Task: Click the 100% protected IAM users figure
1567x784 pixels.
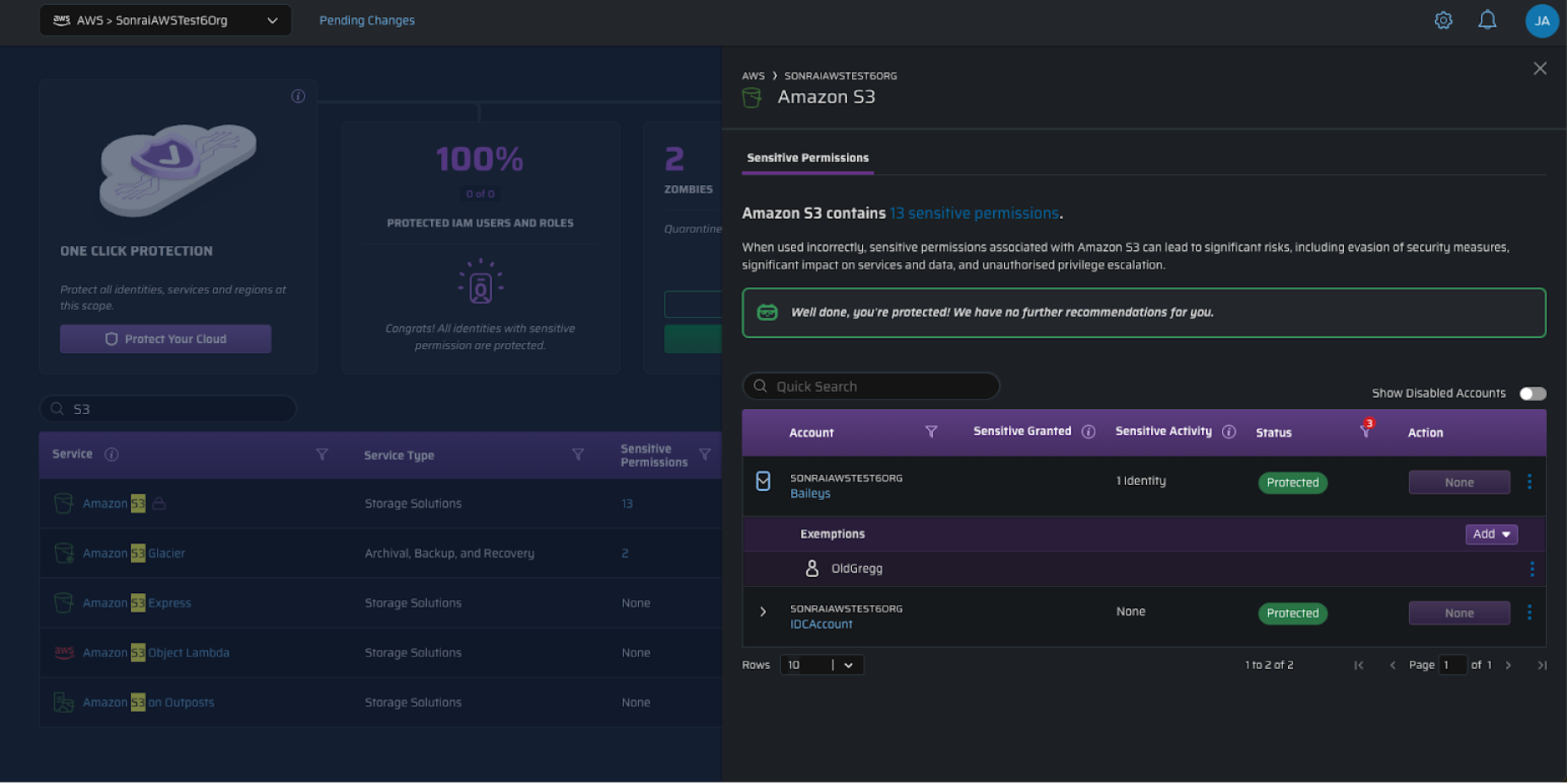Action: (479, 160)
